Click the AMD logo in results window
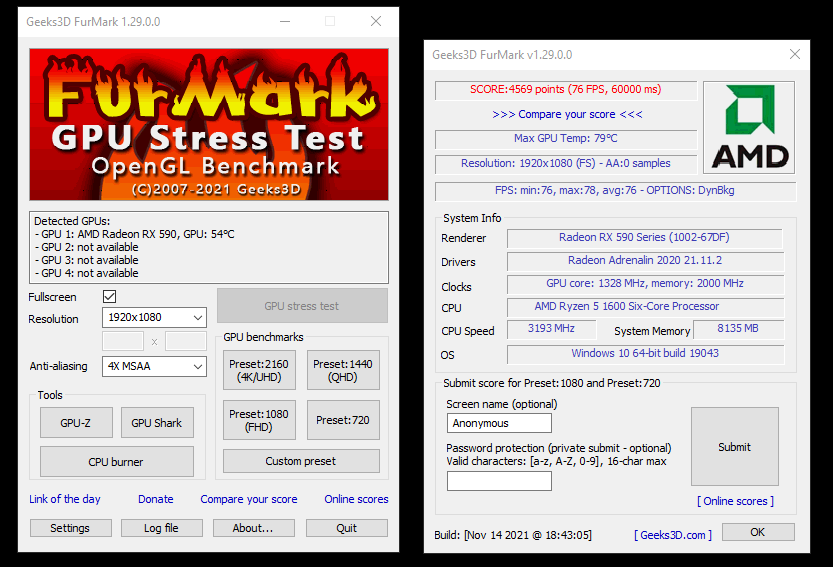This screenshot has width=833, height=567. [749, 128]
